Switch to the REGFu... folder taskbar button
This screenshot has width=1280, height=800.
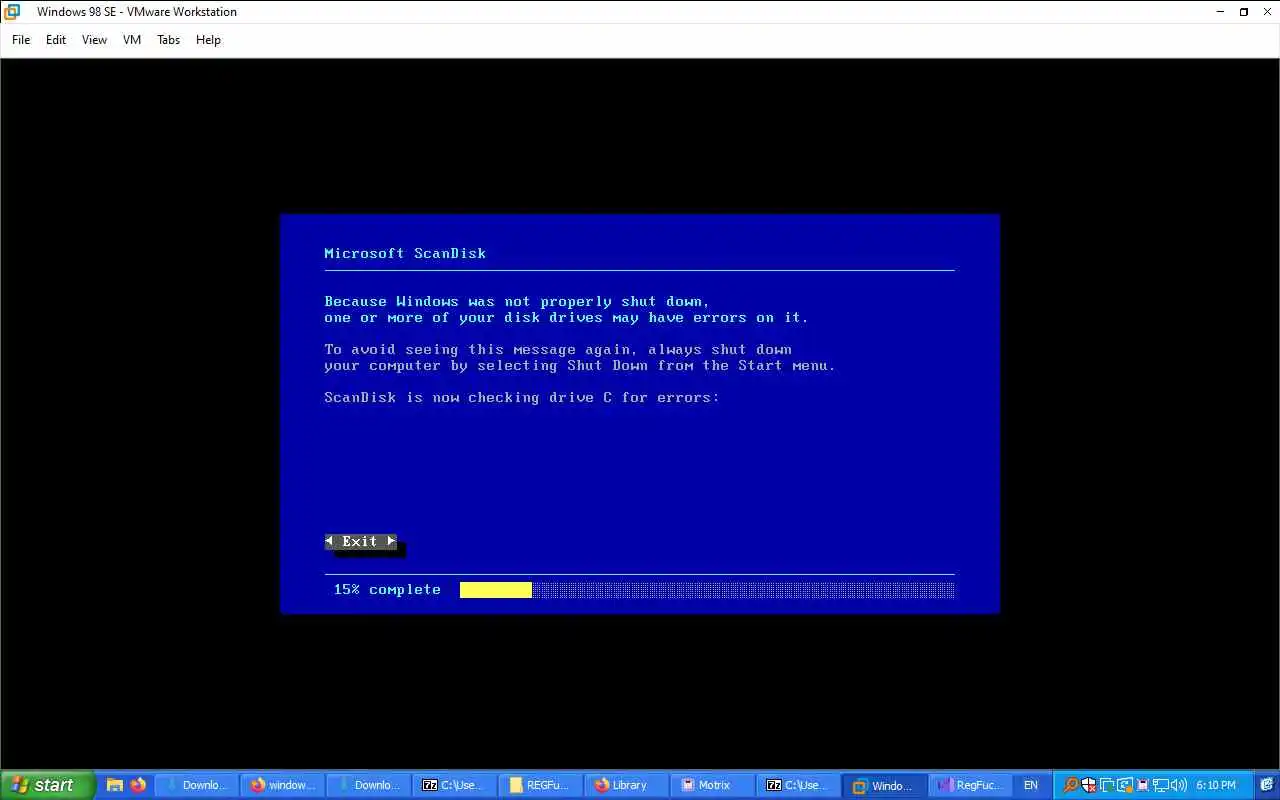[540, 785]
